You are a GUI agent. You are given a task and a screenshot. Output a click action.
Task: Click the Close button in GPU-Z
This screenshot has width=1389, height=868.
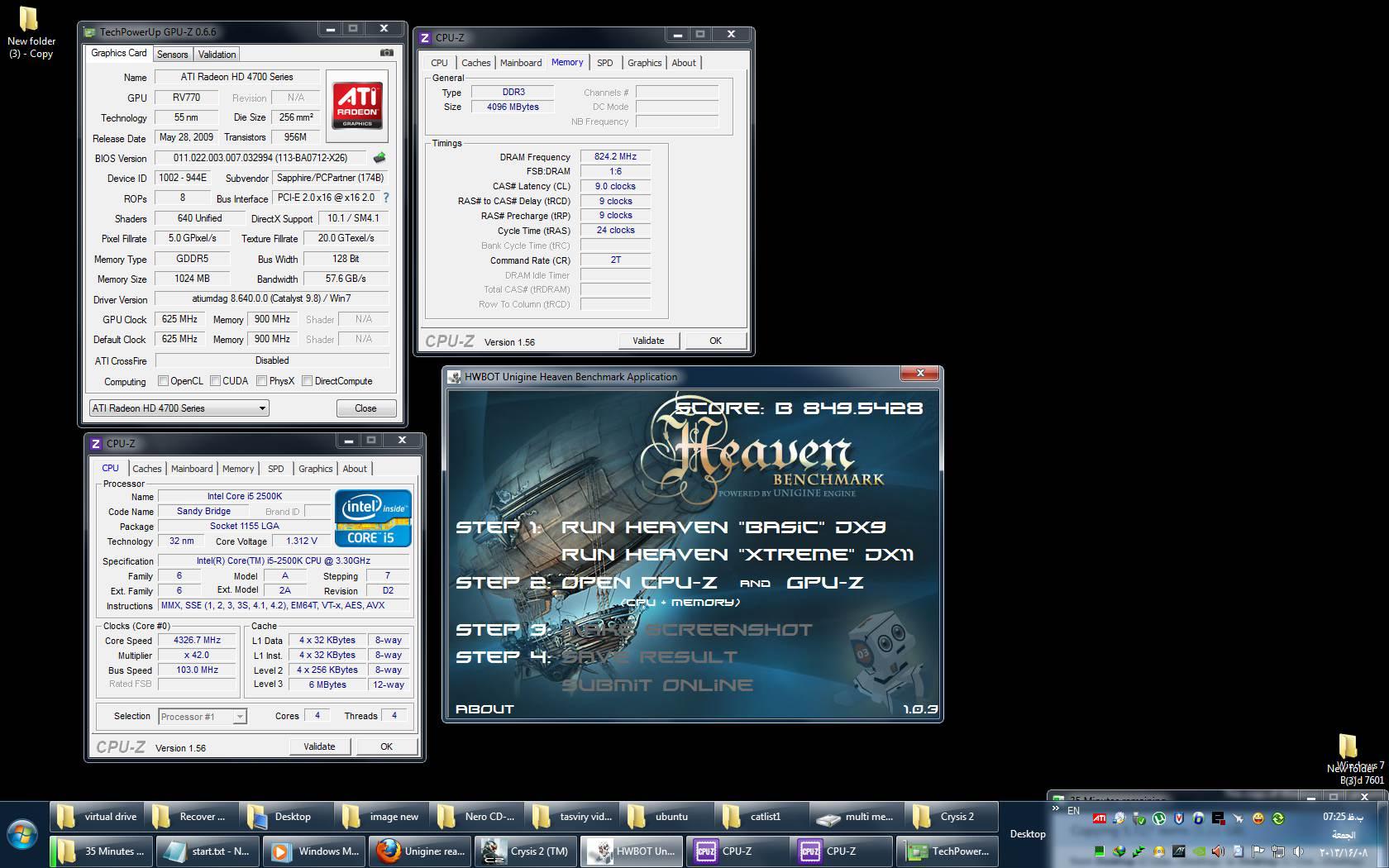coord(365,408)
